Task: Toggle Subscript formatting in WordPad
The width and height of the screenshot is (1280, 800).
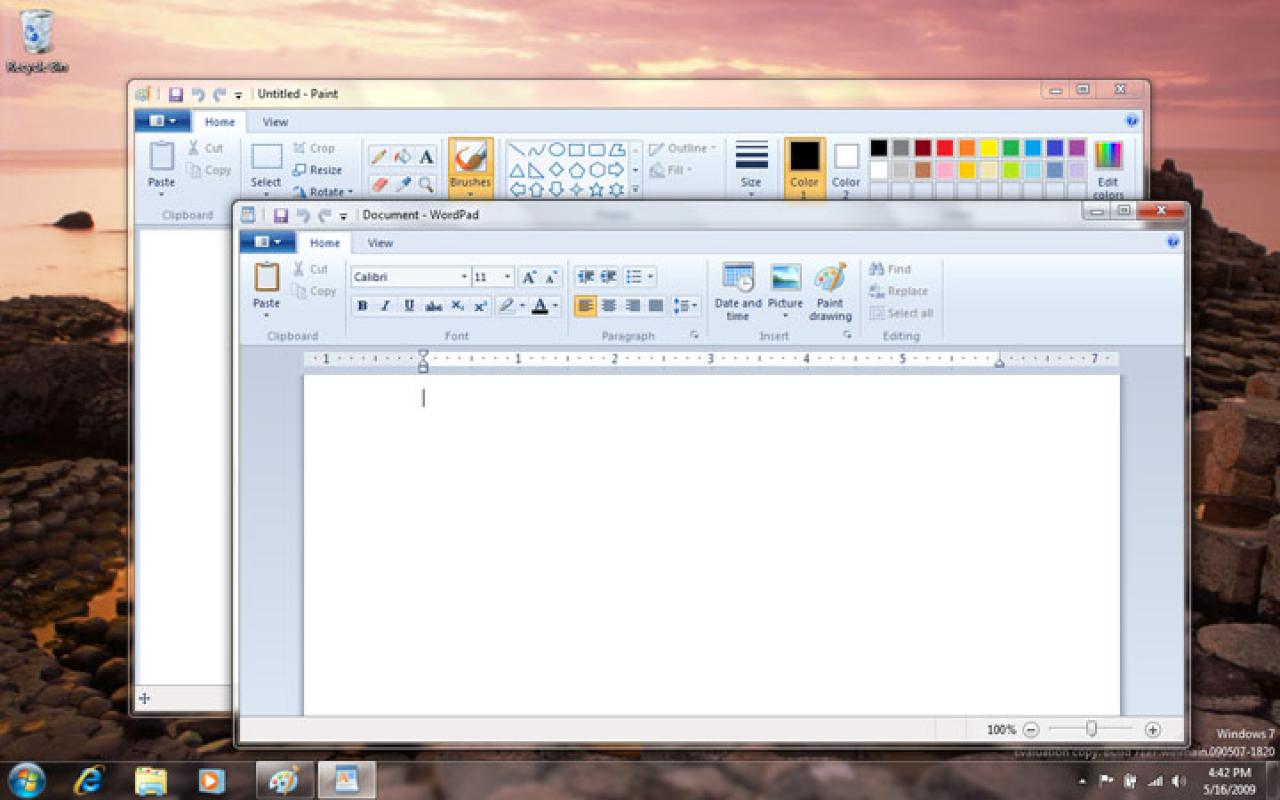Action: pyautogui.click(x=457, y=306)
